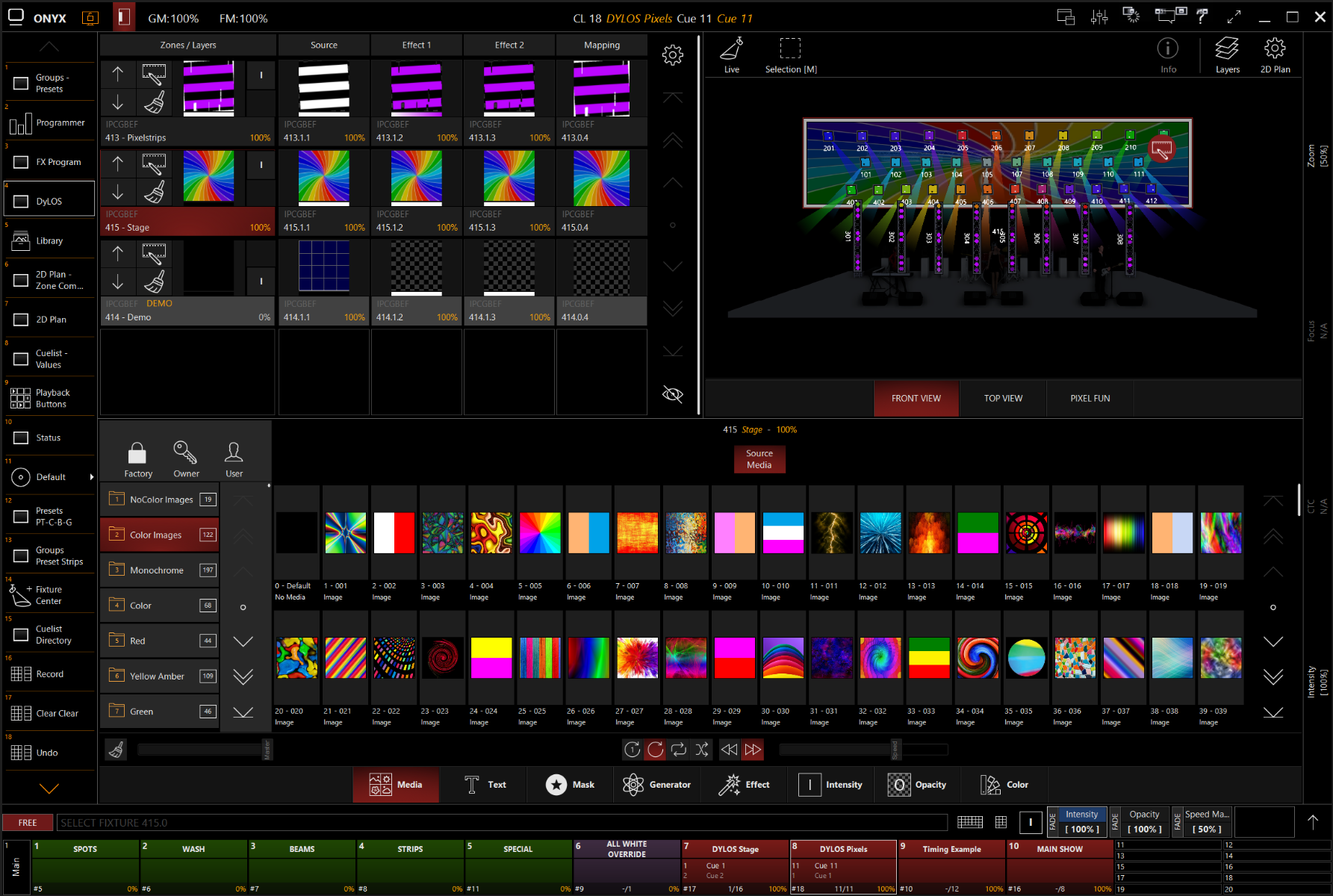Select the PIXEL FUN button
The image size is (1333, 896).
pos(1090,399)
